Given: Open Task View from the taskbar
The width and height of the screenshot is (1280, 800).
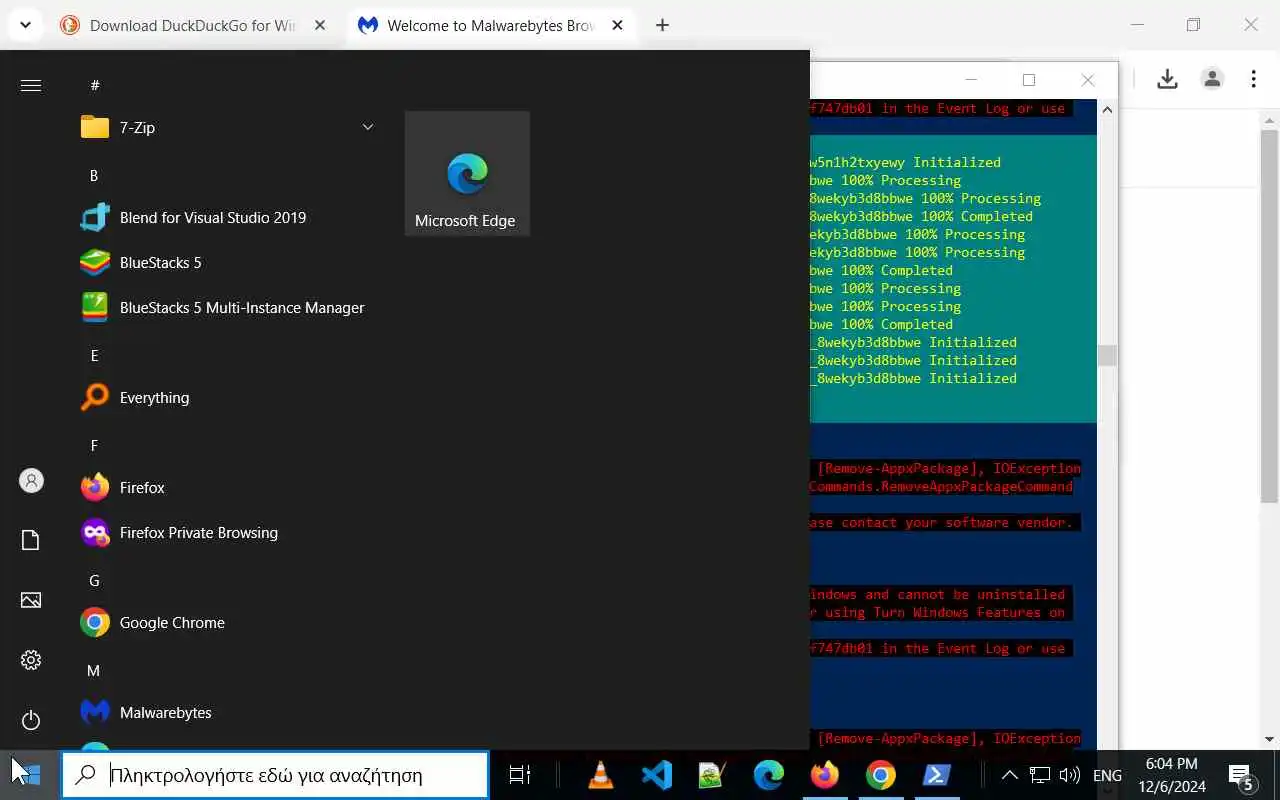Looking at the screenshot, I should (520, 775).
